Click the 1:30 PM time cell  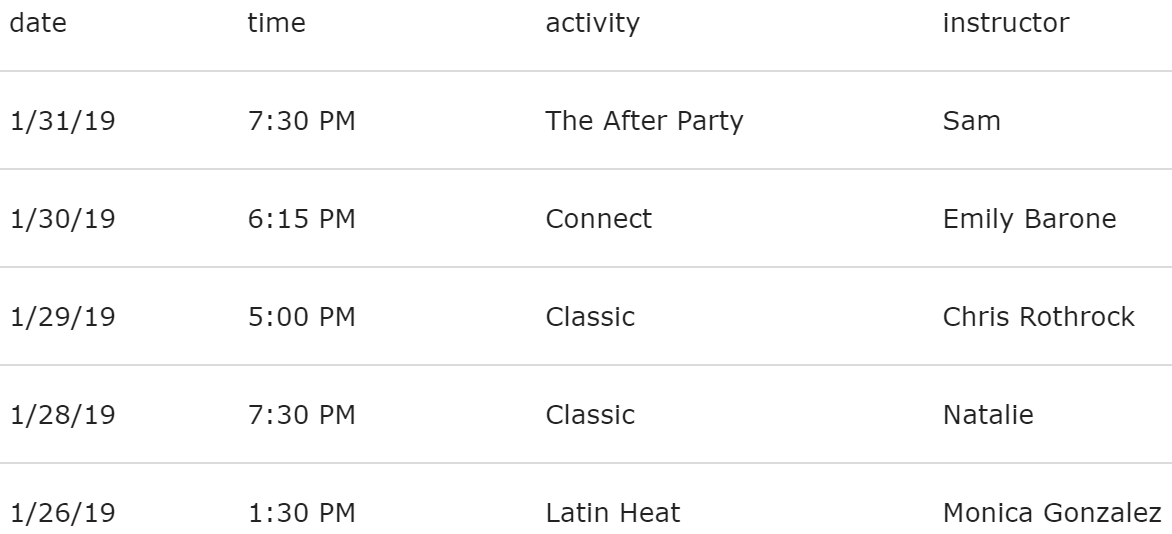pyautogui.click(x=301, y=514)
